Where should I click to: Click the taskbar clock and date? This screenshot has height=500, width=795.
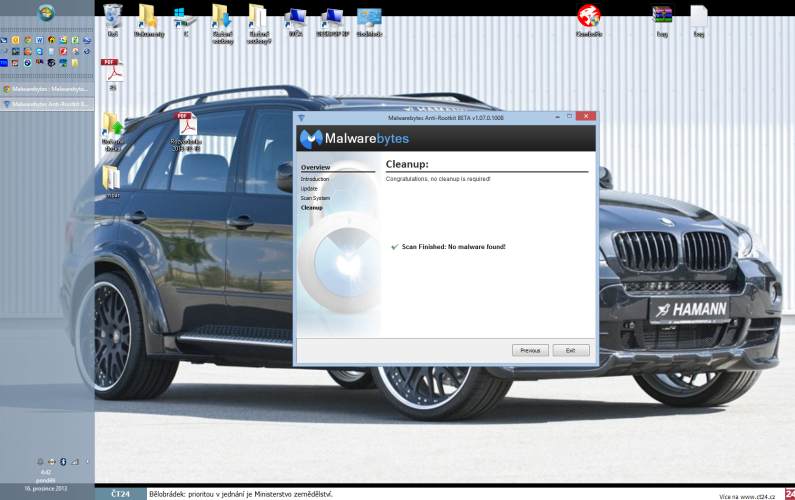tap(46, 479)
